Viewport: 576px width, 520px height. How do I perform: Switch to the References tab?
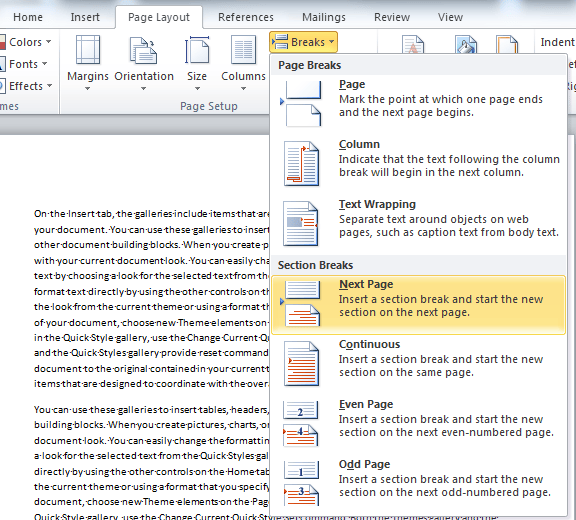[x=246, y=17]
